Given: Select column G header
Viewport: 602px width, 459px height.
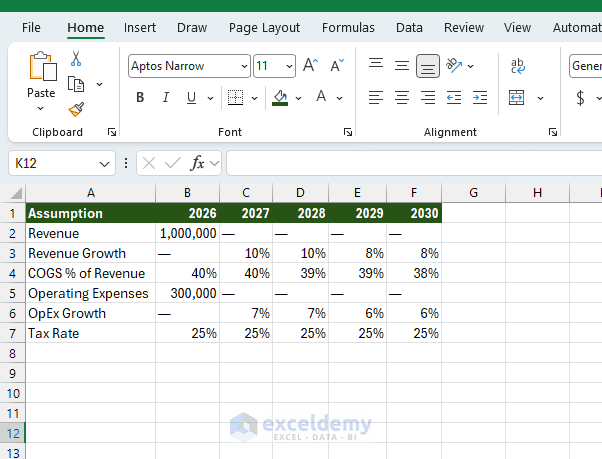Looking at the screenshot, I should pos(473,193).
